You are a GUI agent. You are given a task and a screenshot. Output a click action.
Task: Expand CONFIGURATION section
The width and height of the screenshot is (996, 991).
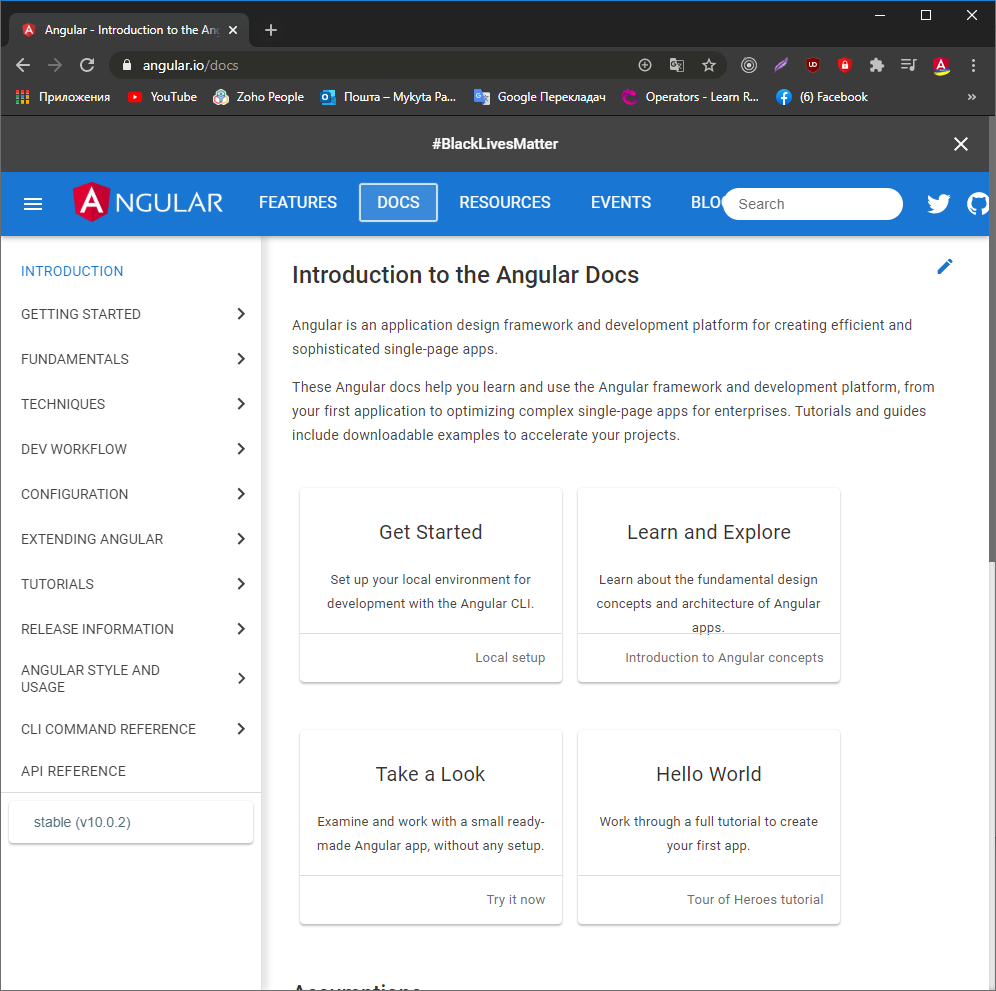point(131,494)
